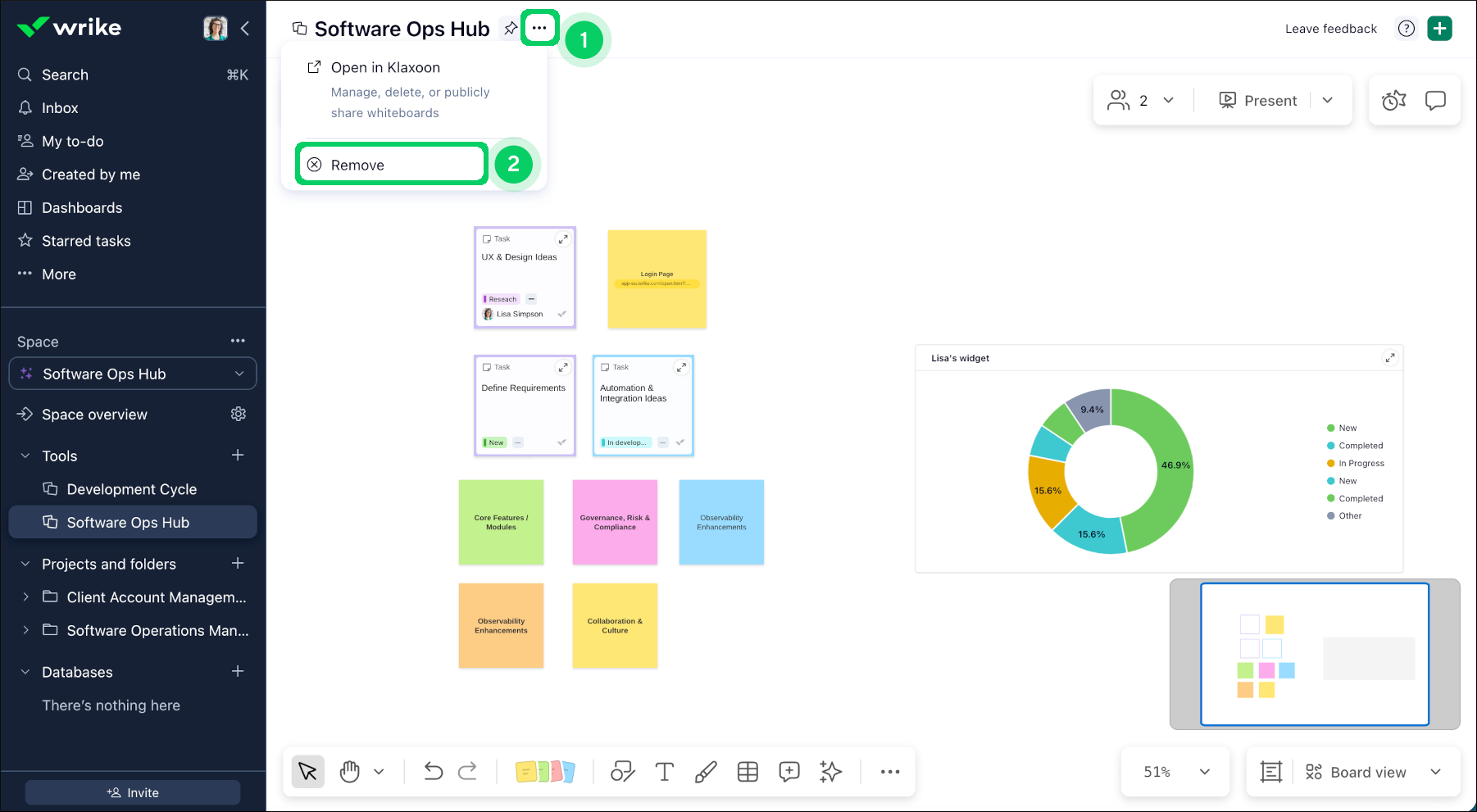
Task: Choose Remove from the menu
Action: [x=392, y=165]
